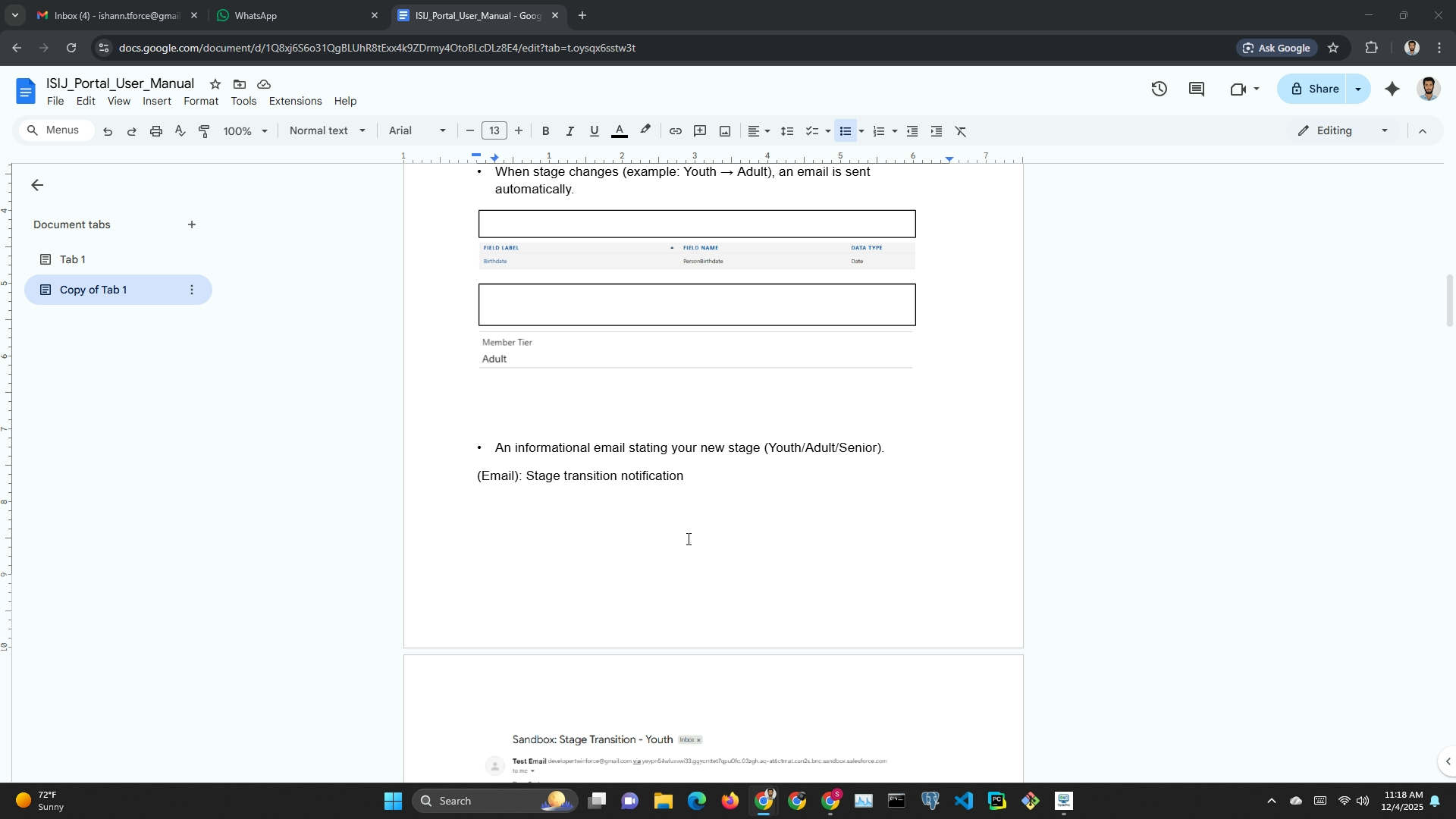The height and width of the screenshot is (819, 1456).
Task: Open the Editing mode dropdown
Action: tap(1343, 130)
